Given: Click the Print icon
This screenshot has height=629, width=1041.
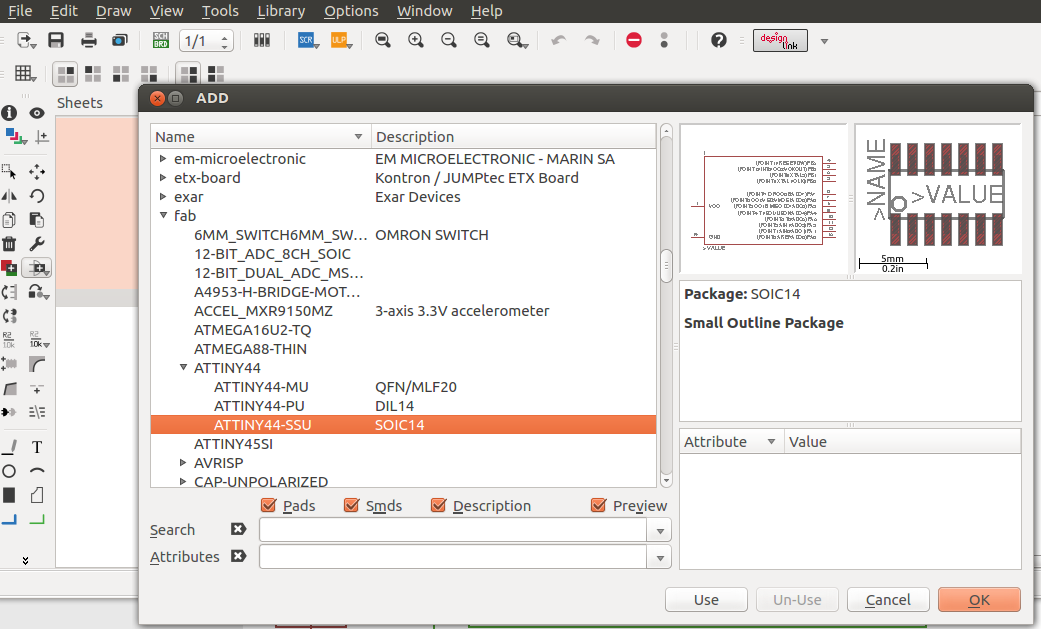Looking at the screenshot, I should [x=88, y=41].
